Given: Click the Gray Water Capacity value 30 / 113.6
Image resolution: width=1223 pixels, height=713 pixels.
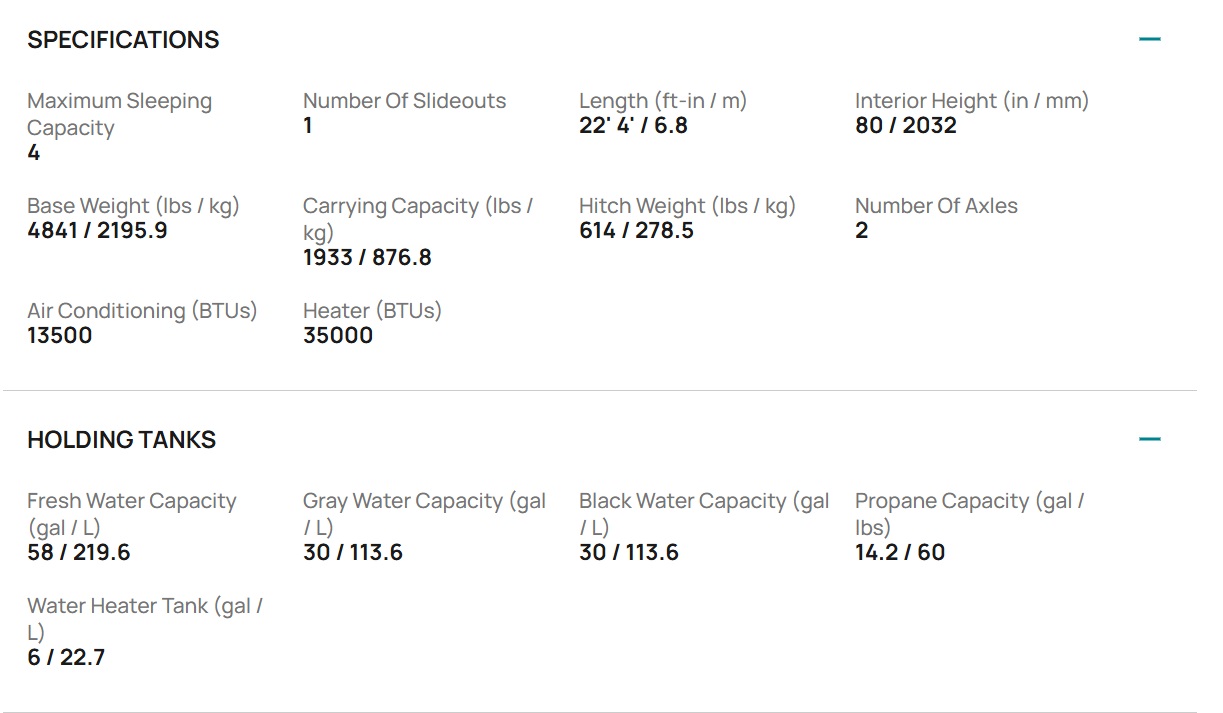Looking at the screenshot, I should 353,553.
